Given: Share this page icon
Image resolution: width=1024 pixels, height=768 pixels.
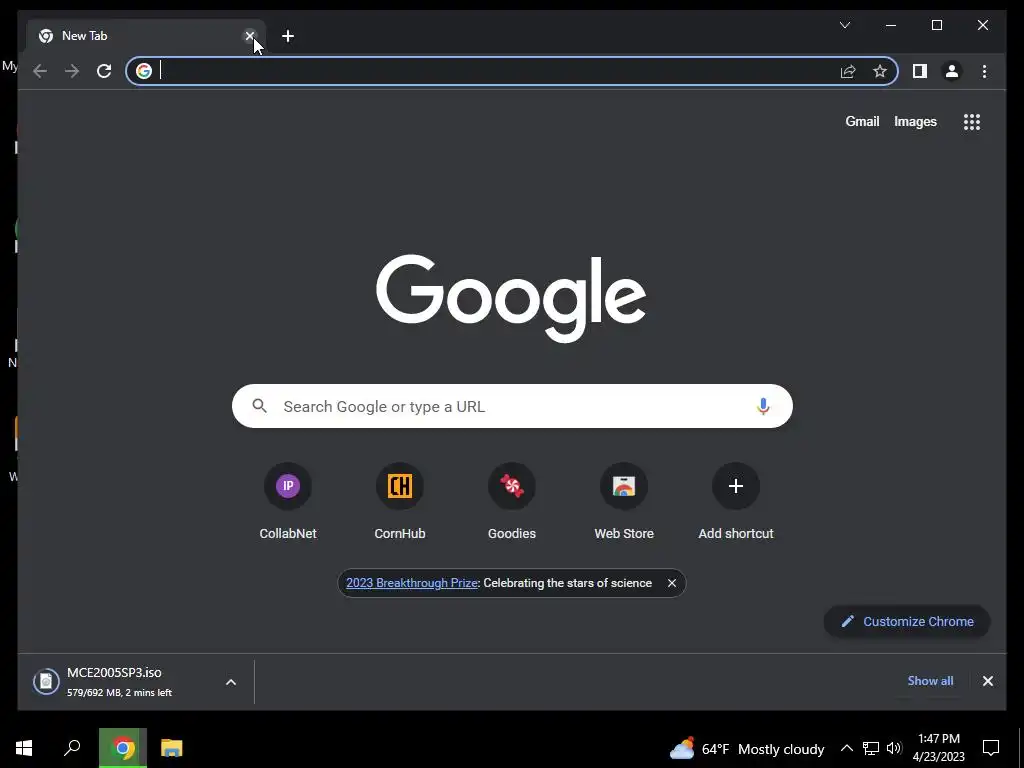Looking at the screenshot, I should [x=848, y=71].
